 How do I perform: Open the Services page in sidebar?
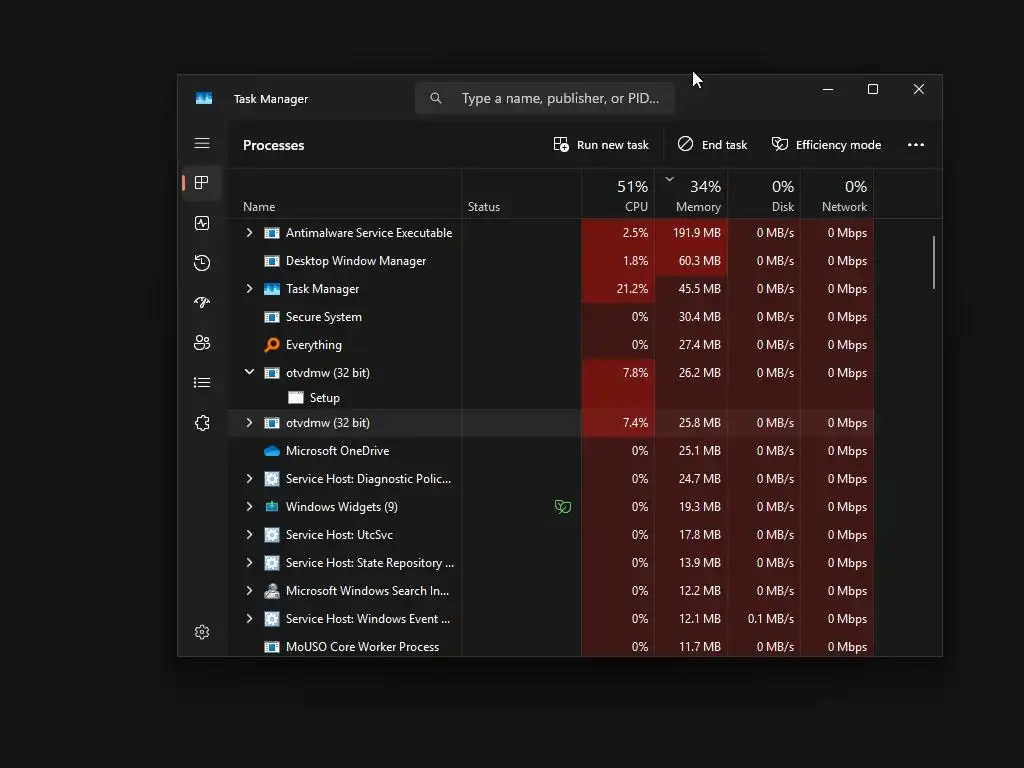coord(202,423)
